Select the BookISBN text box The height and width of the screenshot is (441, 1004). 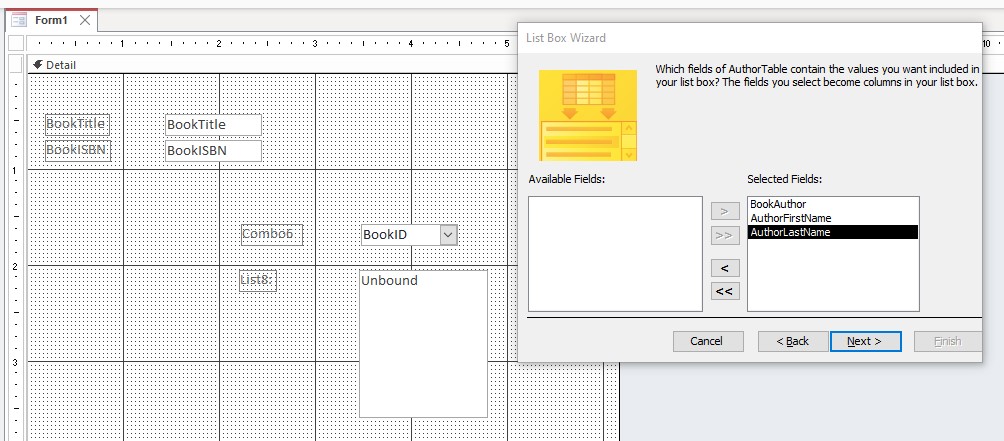pyautogui.click(x=213, y=151)
